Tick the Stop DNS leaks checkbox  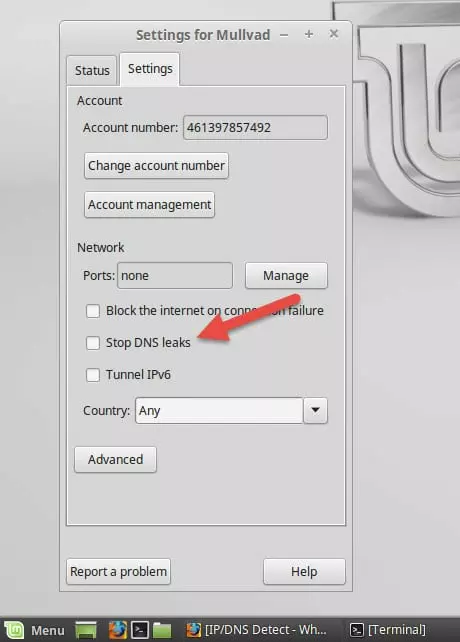point(93,343)
